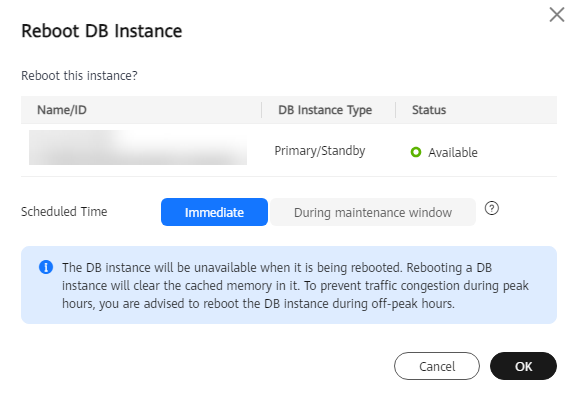This screenshot has width=578, height=402.
Task: Cancel the reboot operation
Action: (437, 366)
